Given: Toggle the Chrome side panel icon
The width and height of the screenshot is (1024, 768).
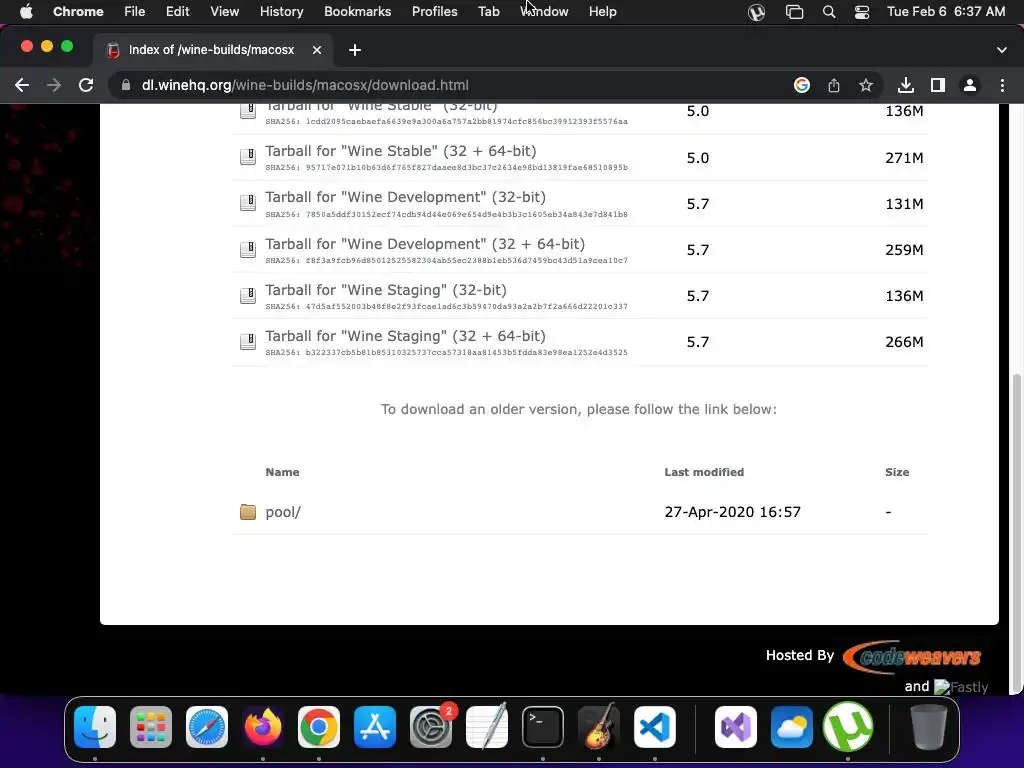Looking at the screenshot, I should pyautogui.click(x=938, y=85).
